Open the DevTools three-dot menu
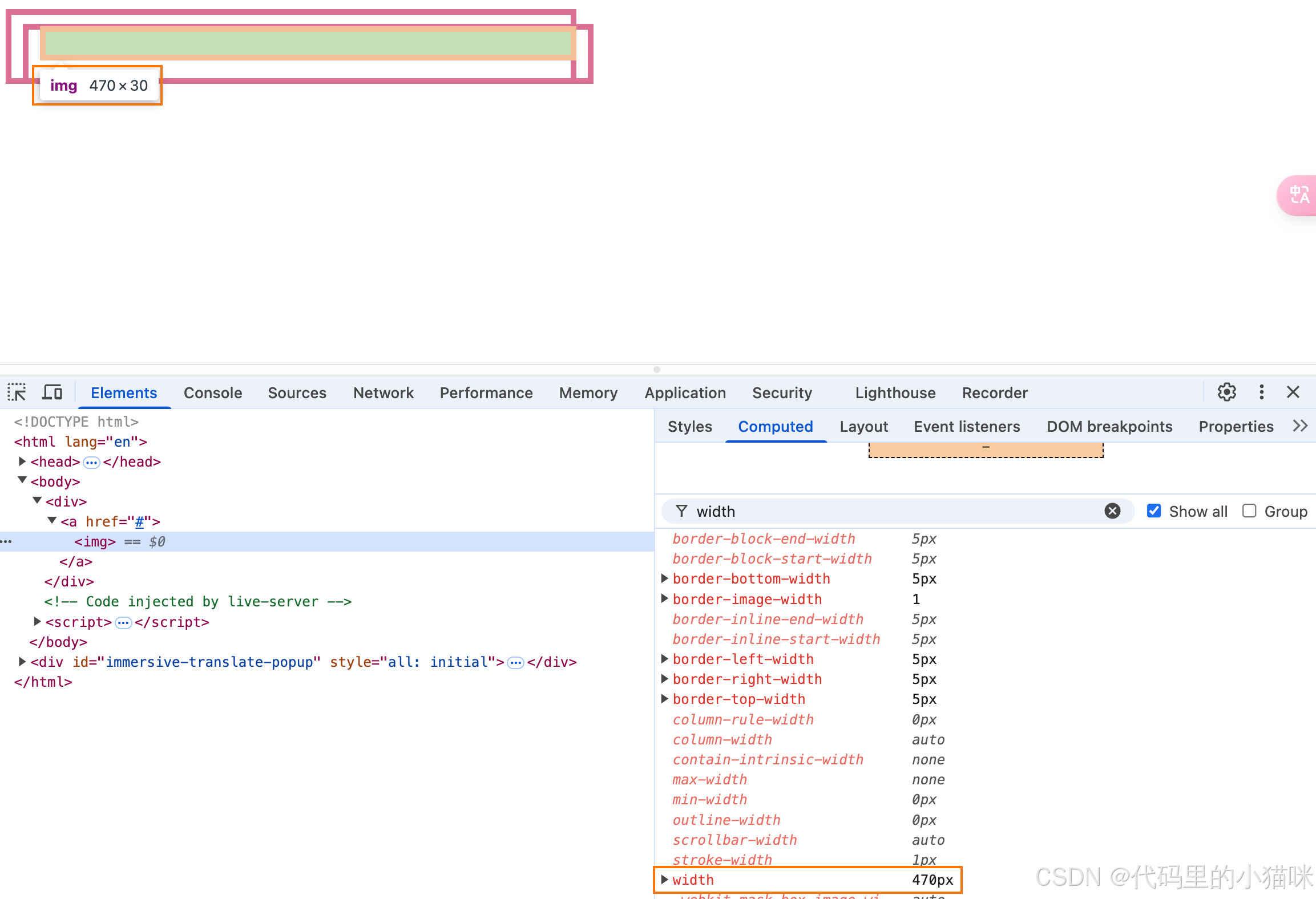The image size is (1316, 899). (x=1261, y=392)
